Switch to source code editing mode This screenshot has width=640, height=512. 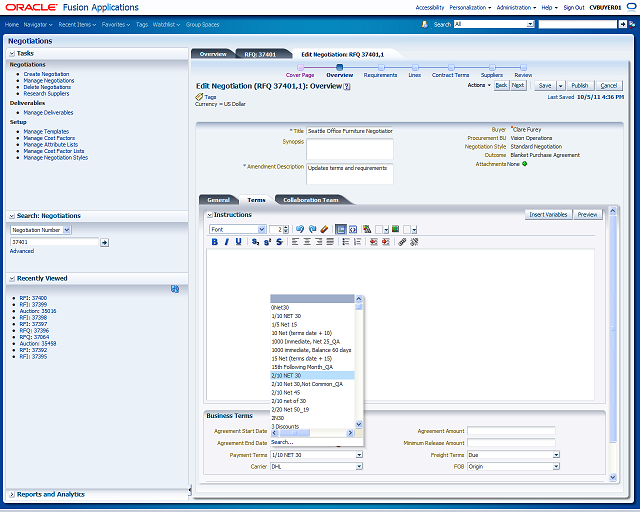coord(353,229)
